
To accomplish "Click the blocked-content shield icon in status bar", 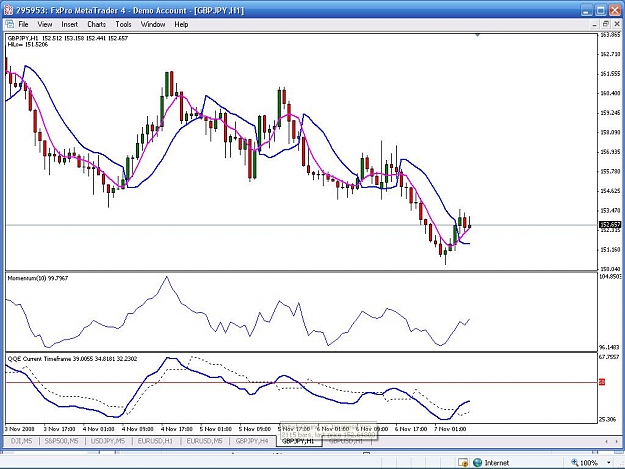I will (463, 463).
